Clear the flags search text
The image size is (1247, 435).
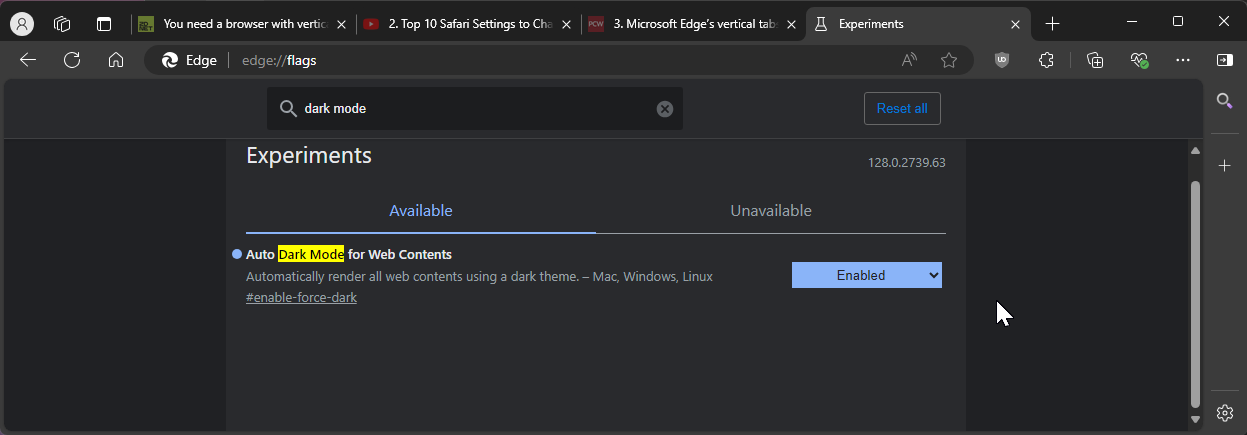[x=665, y=108]
